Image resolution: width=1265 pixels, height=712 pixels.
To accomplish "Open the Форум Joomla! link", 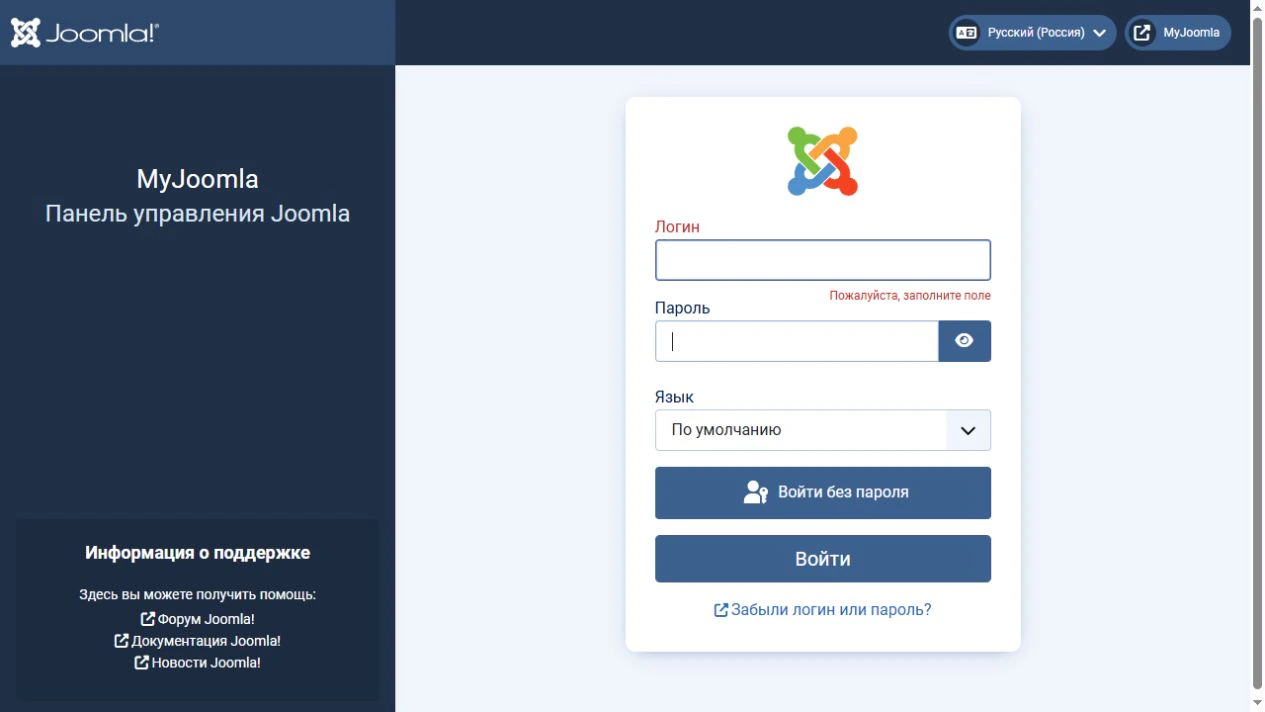I will click(198, 619).
